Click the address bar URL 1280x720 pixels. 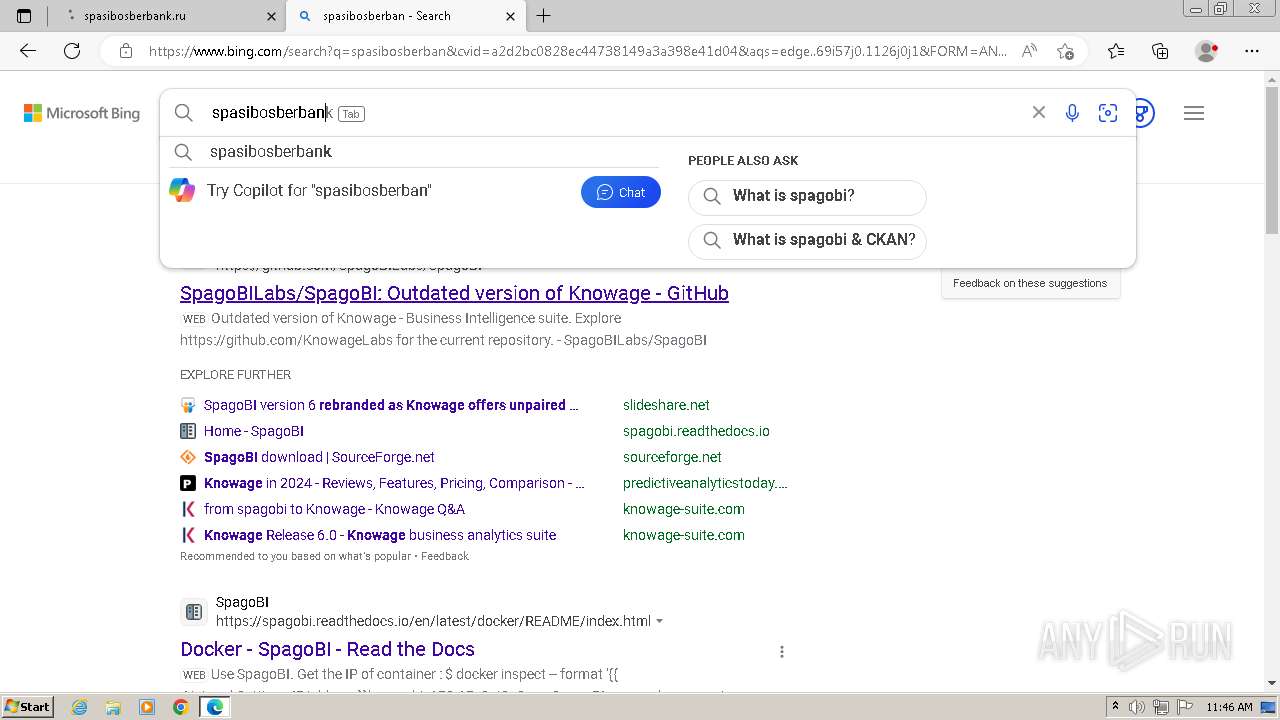577,51
